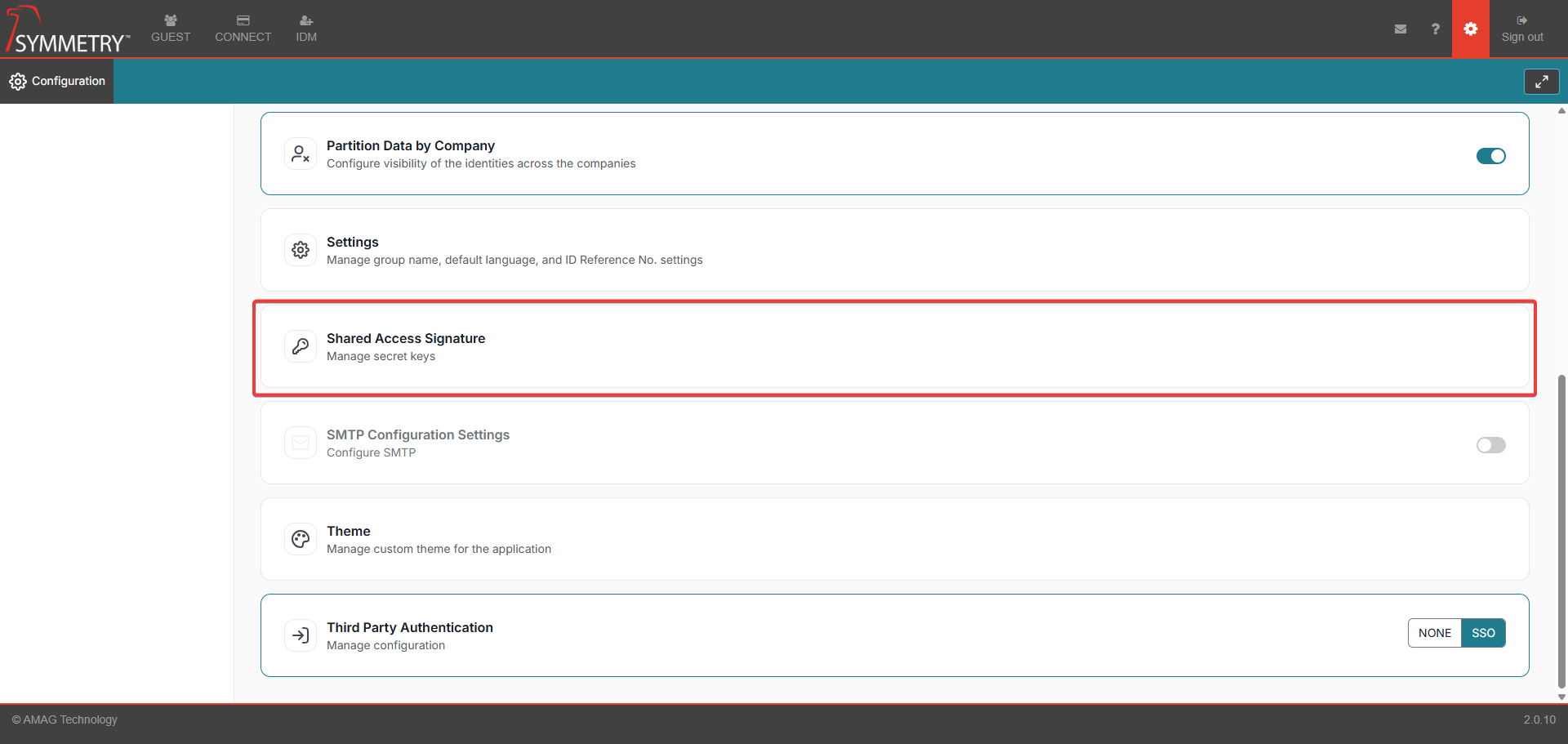Click the envelope messages icon in header
This screenshot has width=1568, height=744.
pyautogui.click(x=1400, y=29)
